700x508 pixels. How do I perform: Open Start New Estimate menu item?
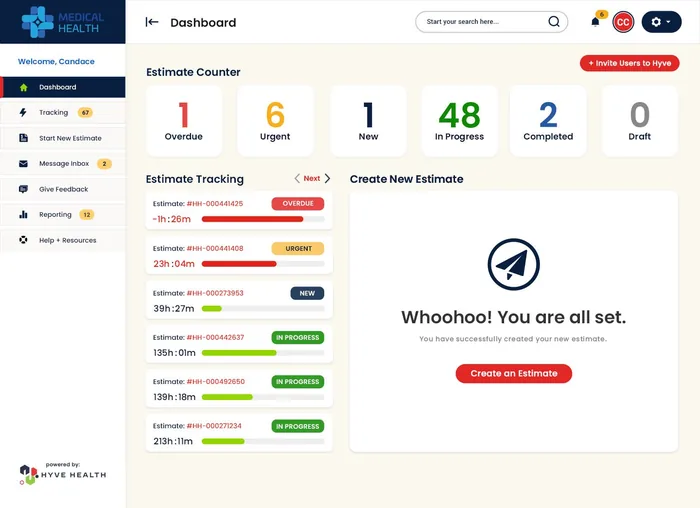point(63,138)
